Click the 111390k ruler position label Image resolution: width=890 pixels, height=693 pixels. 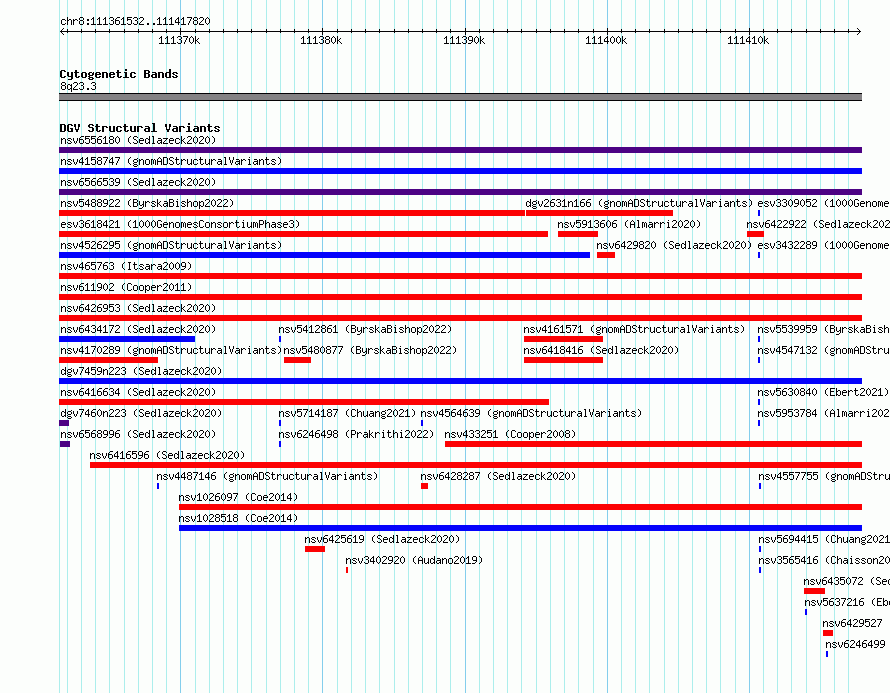click(x=464, y=40)
